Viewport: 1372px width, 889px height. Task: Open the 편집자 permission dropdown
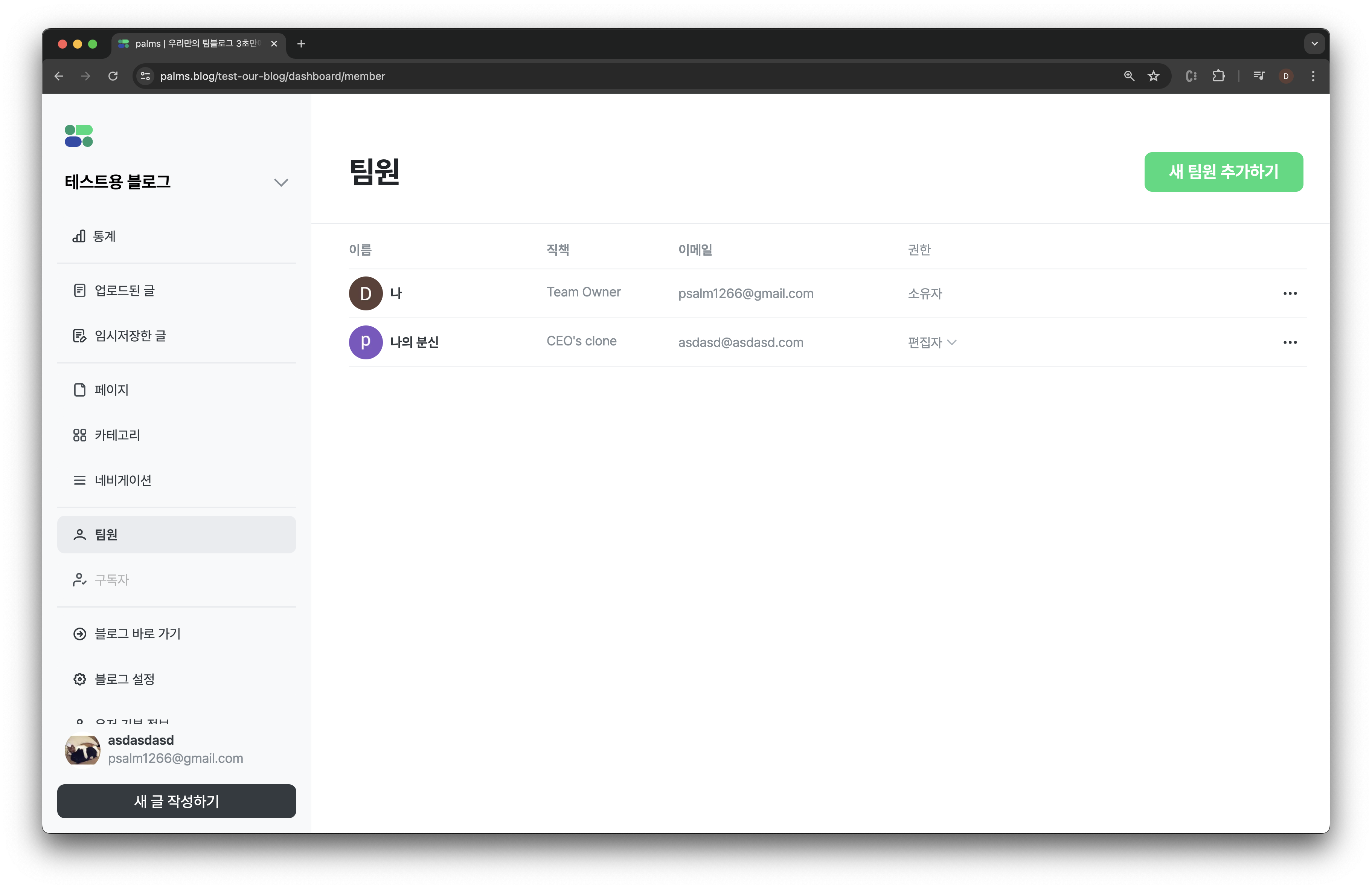tap(931, 342)
